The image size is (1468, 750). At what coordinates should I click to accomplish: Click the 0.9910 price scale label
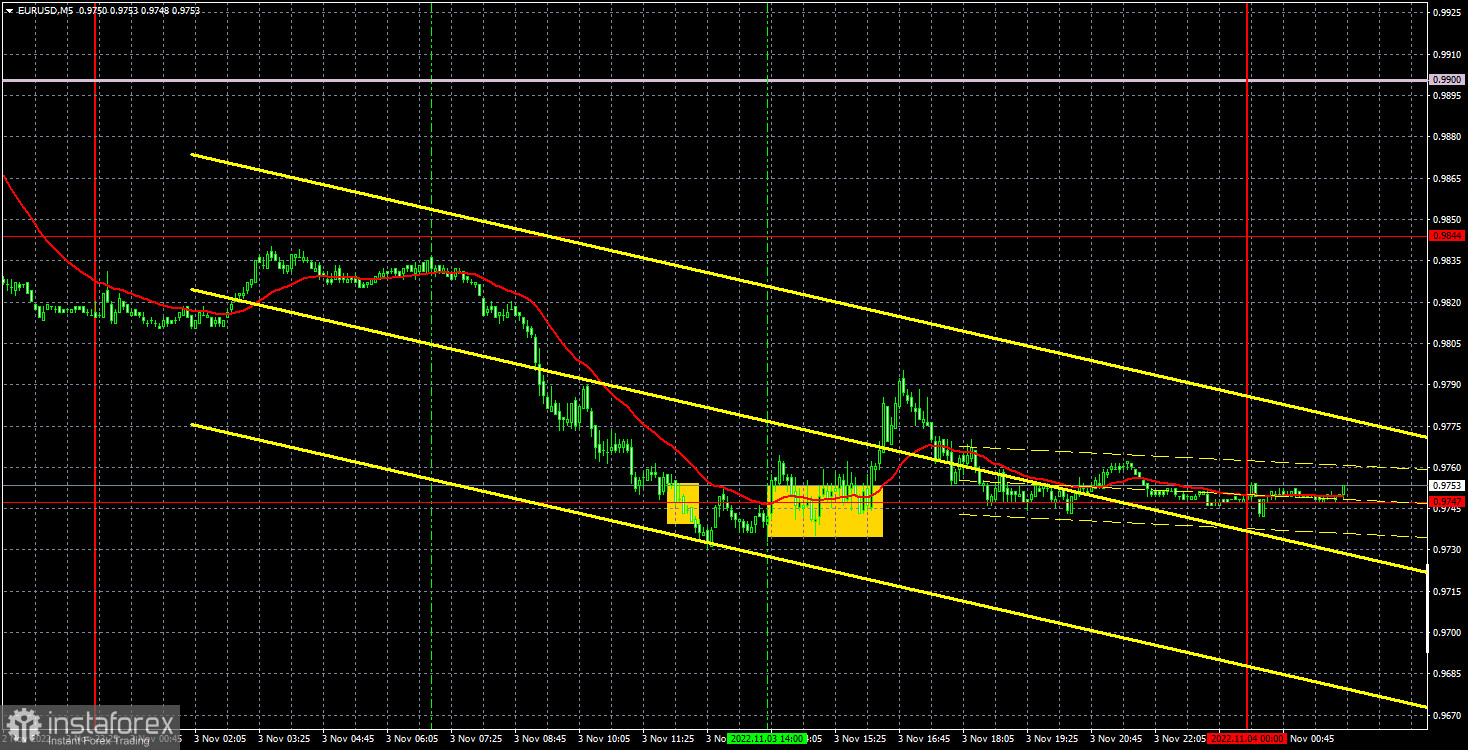point(1447,54)
